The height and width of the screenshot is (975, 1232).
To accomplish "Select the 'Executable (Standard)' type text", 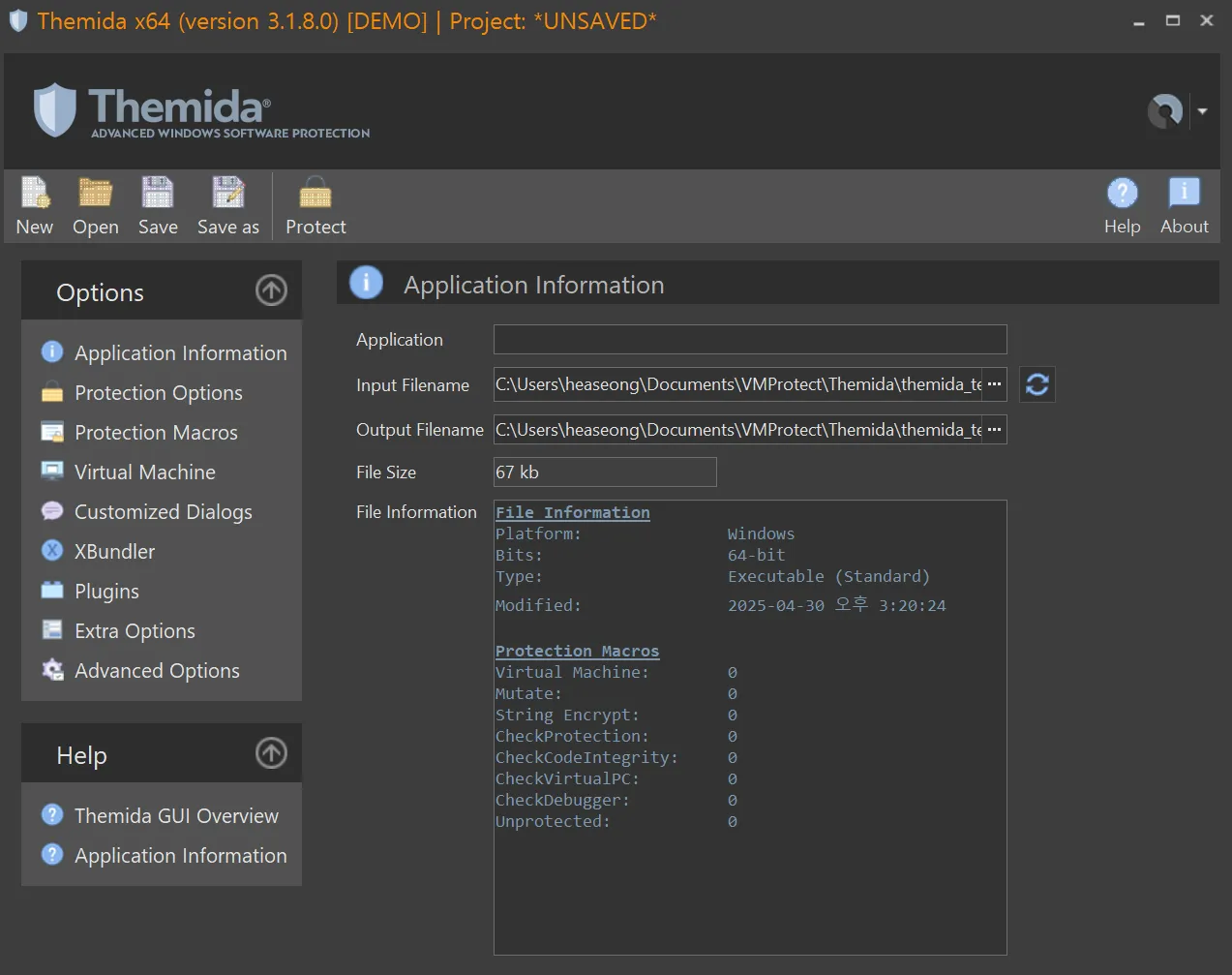I will [828, 576].
